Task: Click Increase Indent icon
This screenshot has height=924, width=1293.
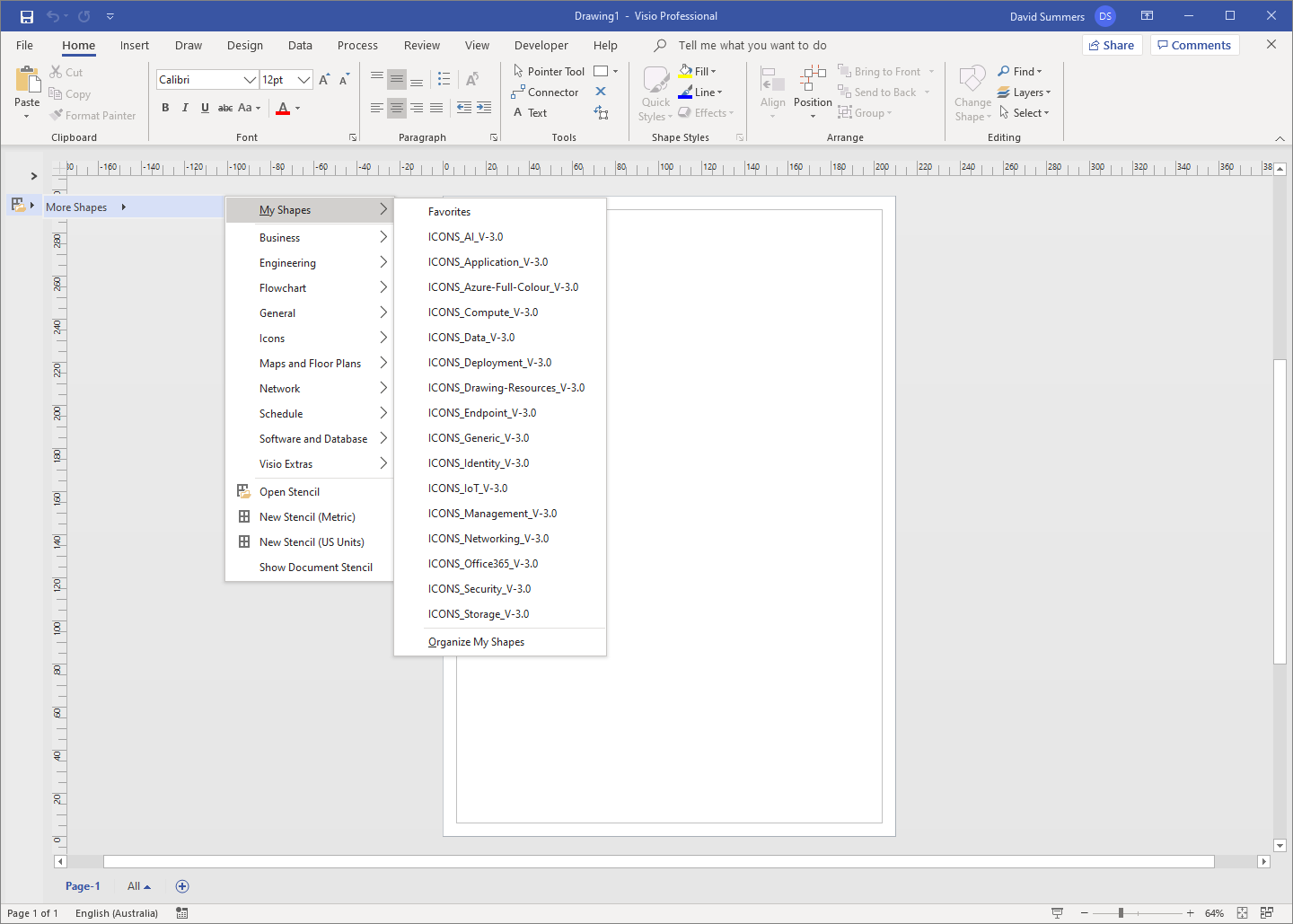Action: (484, 108)
